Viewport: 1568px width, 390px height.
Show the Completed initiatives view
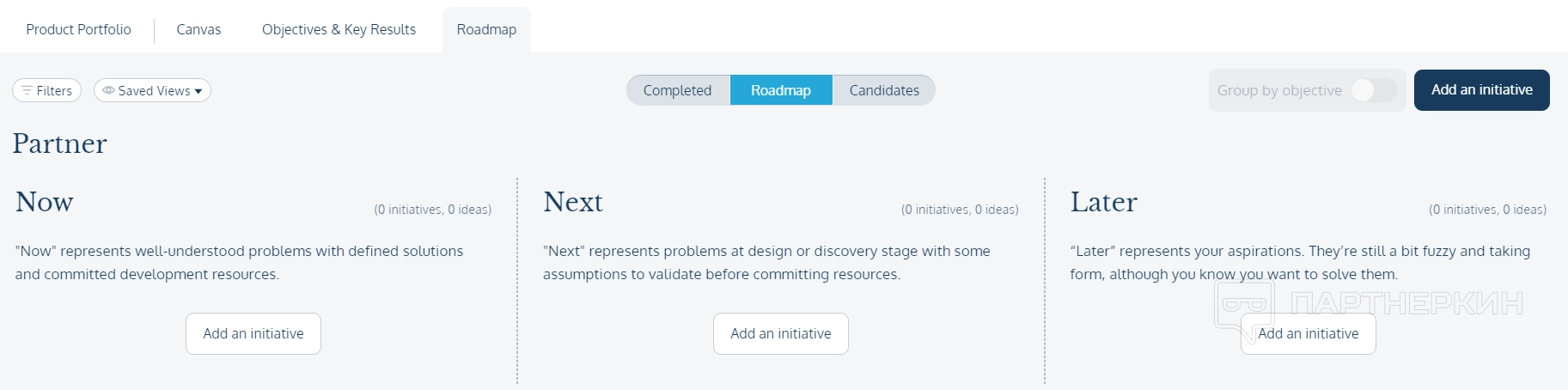coord(677,90)
